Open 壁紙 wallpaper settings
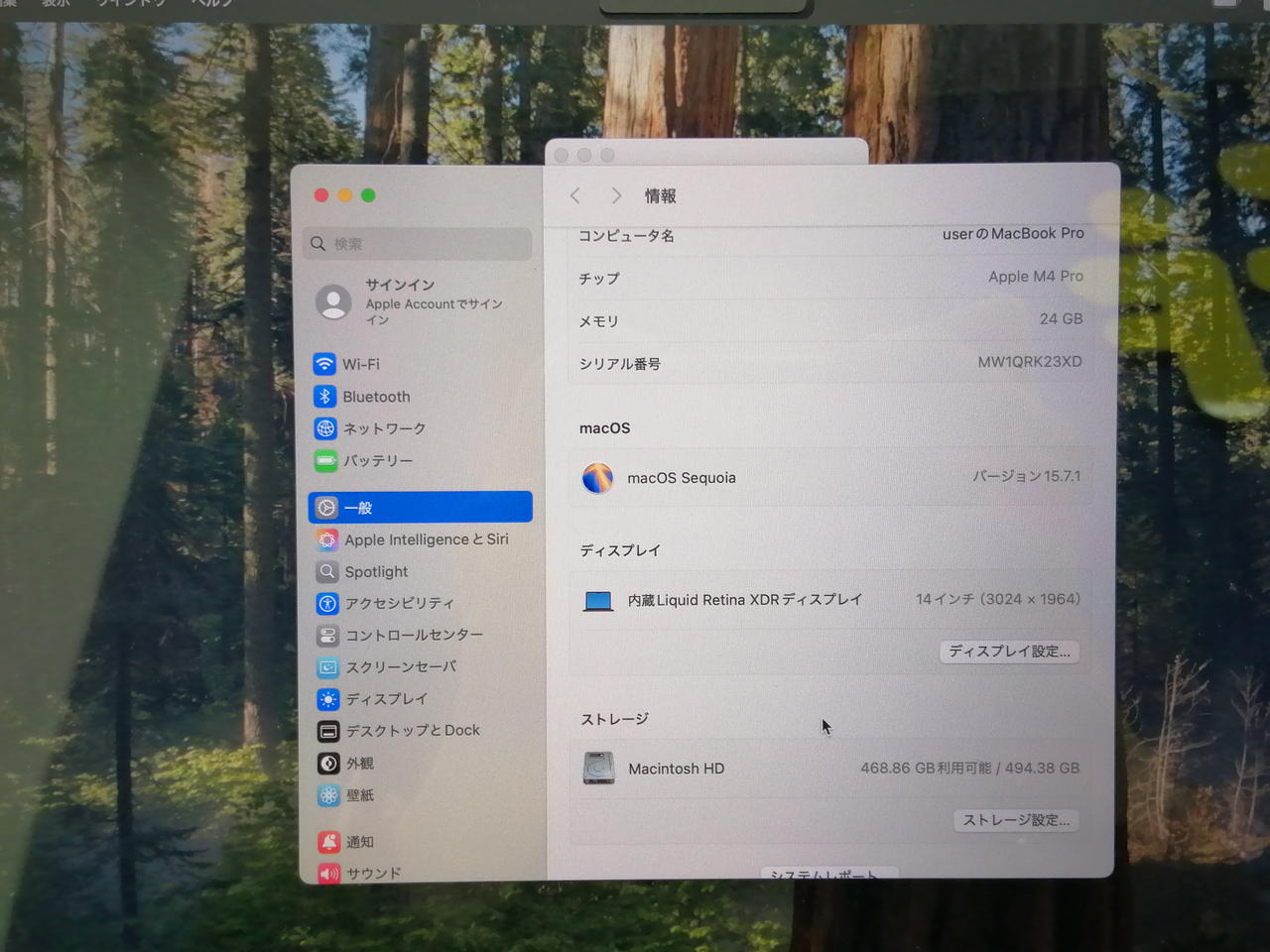Viewport: 1270px width, 952px height. (359, 795)
